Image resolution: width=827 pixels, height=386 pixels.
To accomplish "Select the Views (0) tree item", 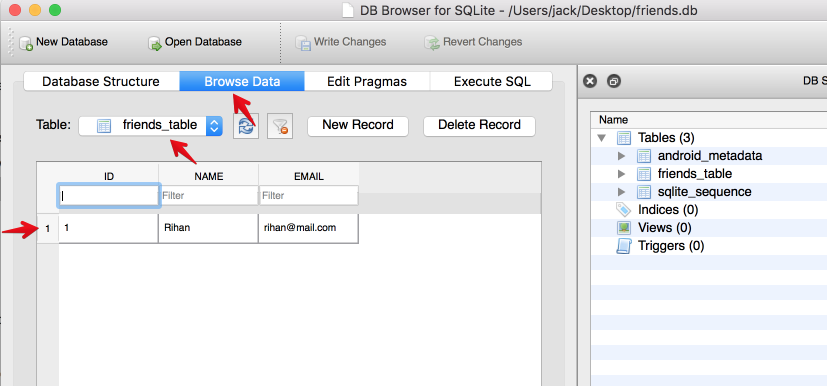I will click(x=665, y=228).
